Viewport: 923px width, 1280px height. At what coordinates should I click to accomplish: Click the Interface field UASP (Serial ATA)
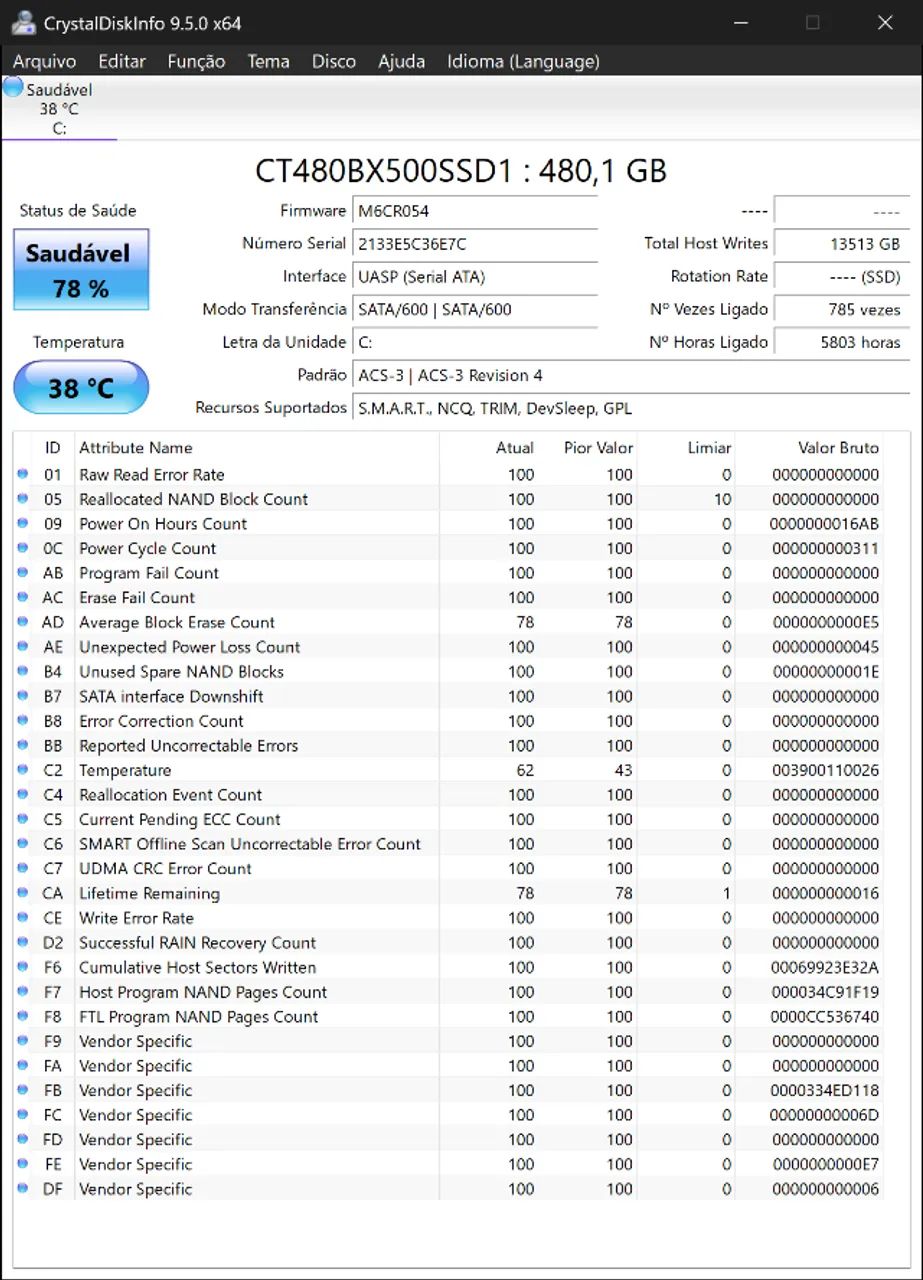click(476, 277)
